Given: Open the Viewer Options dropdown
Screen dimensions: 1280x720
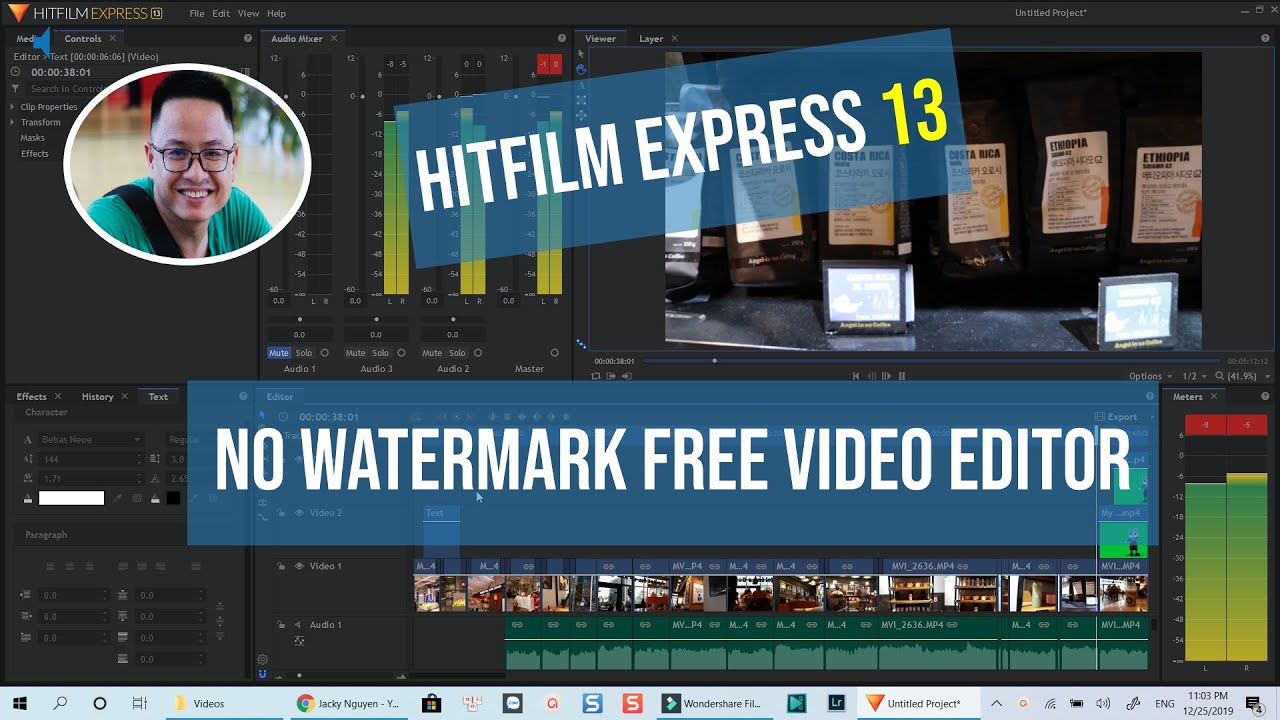Looking at the screenshot, I should [1150, 376].
